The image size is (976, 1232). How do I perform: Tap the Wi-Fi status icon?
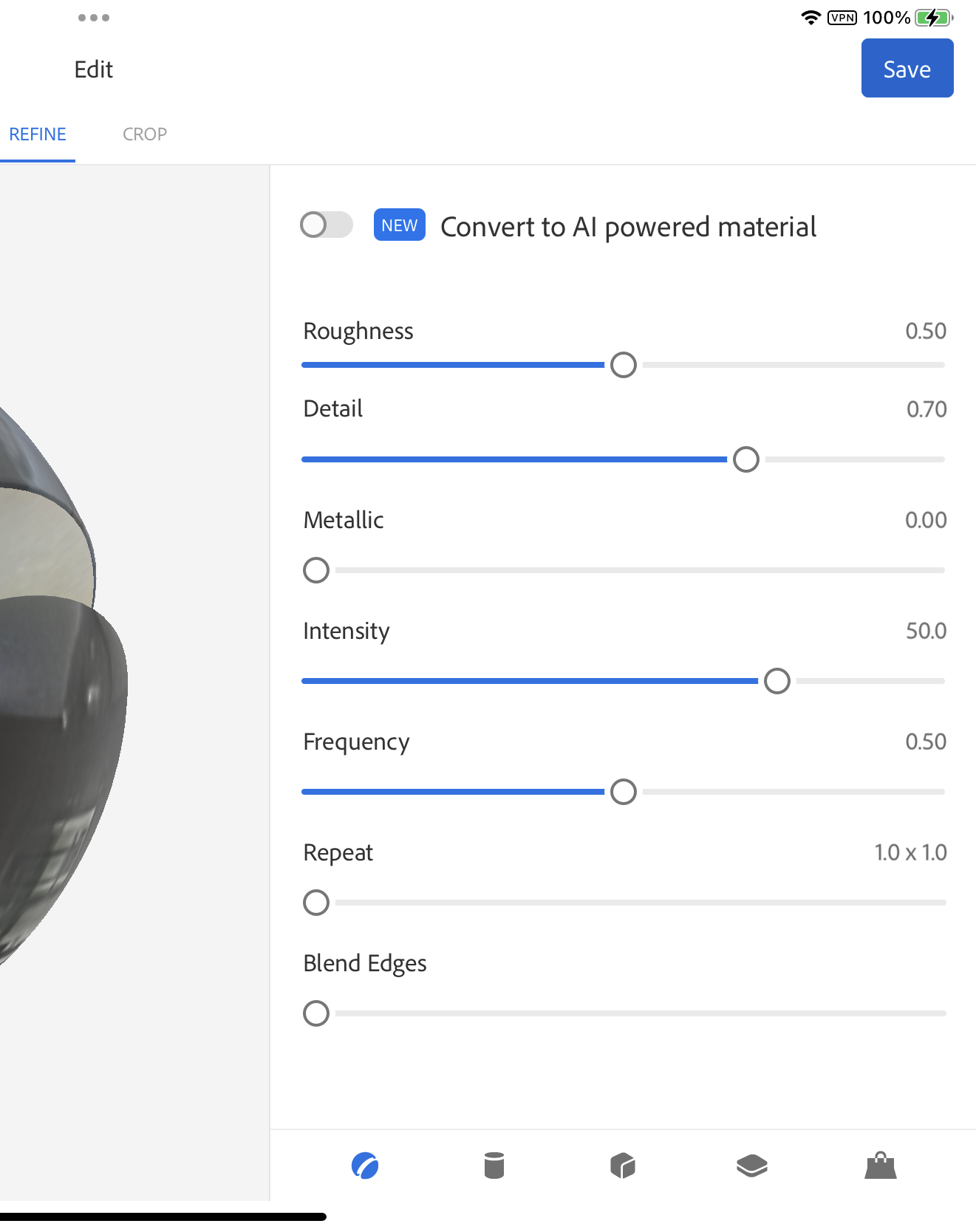click(811, 18)
